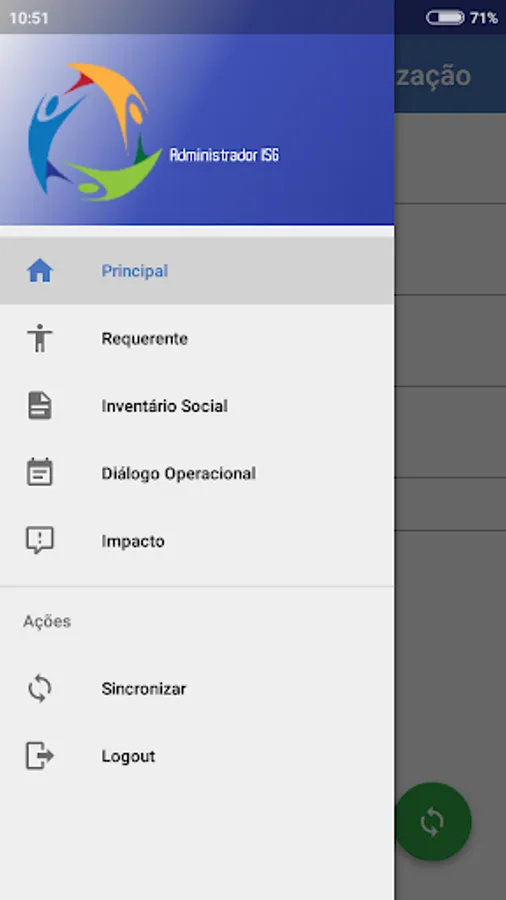Image resolution: width=506 pixels, height=900 pixels.
Task: Tap the Logout label text
Action: [129, 756]
